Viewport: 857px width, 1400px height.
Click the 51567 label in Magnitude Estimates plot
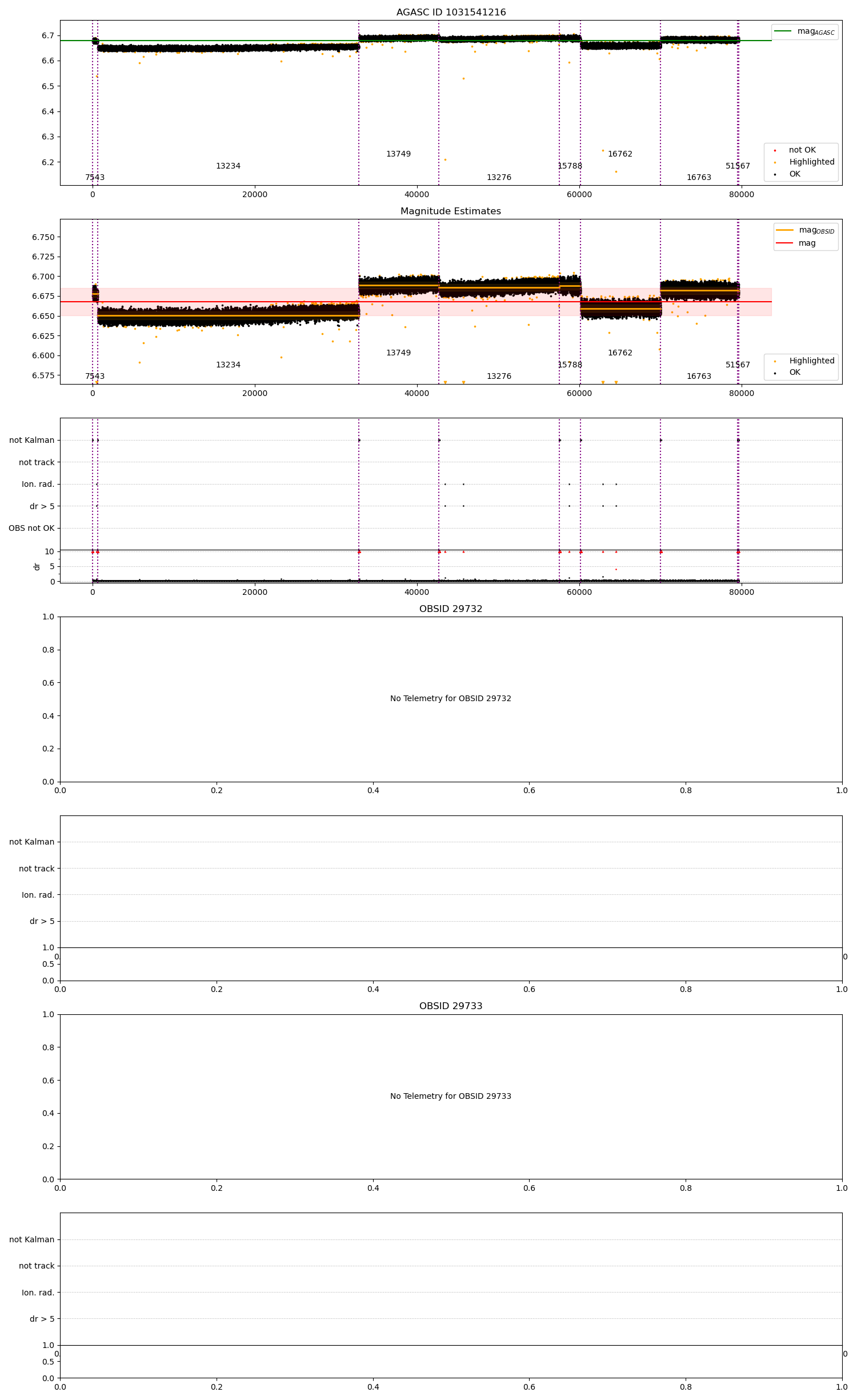(x=738, y=365)
